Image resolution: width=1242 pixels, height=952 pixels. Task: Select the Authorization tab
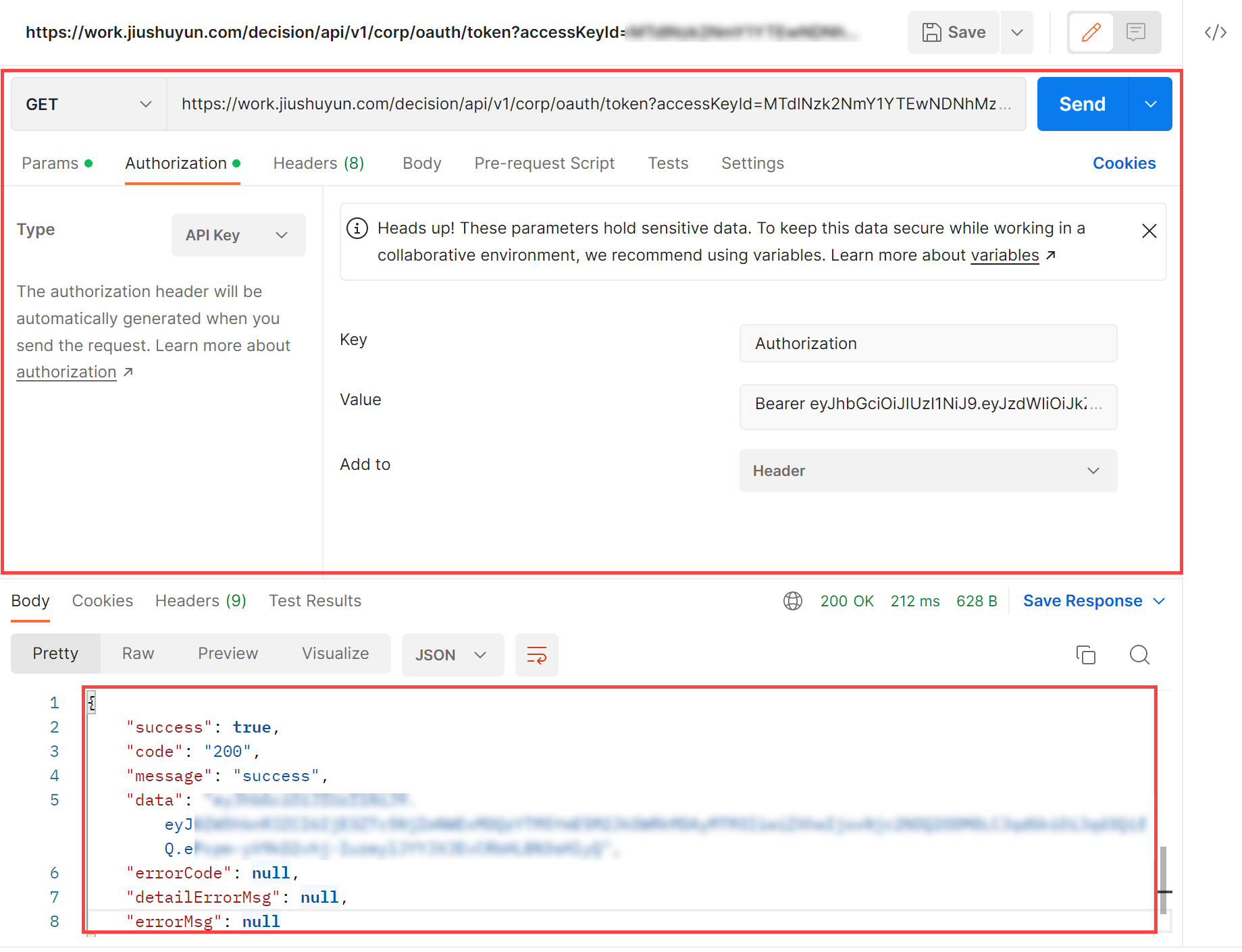point(182,163)
